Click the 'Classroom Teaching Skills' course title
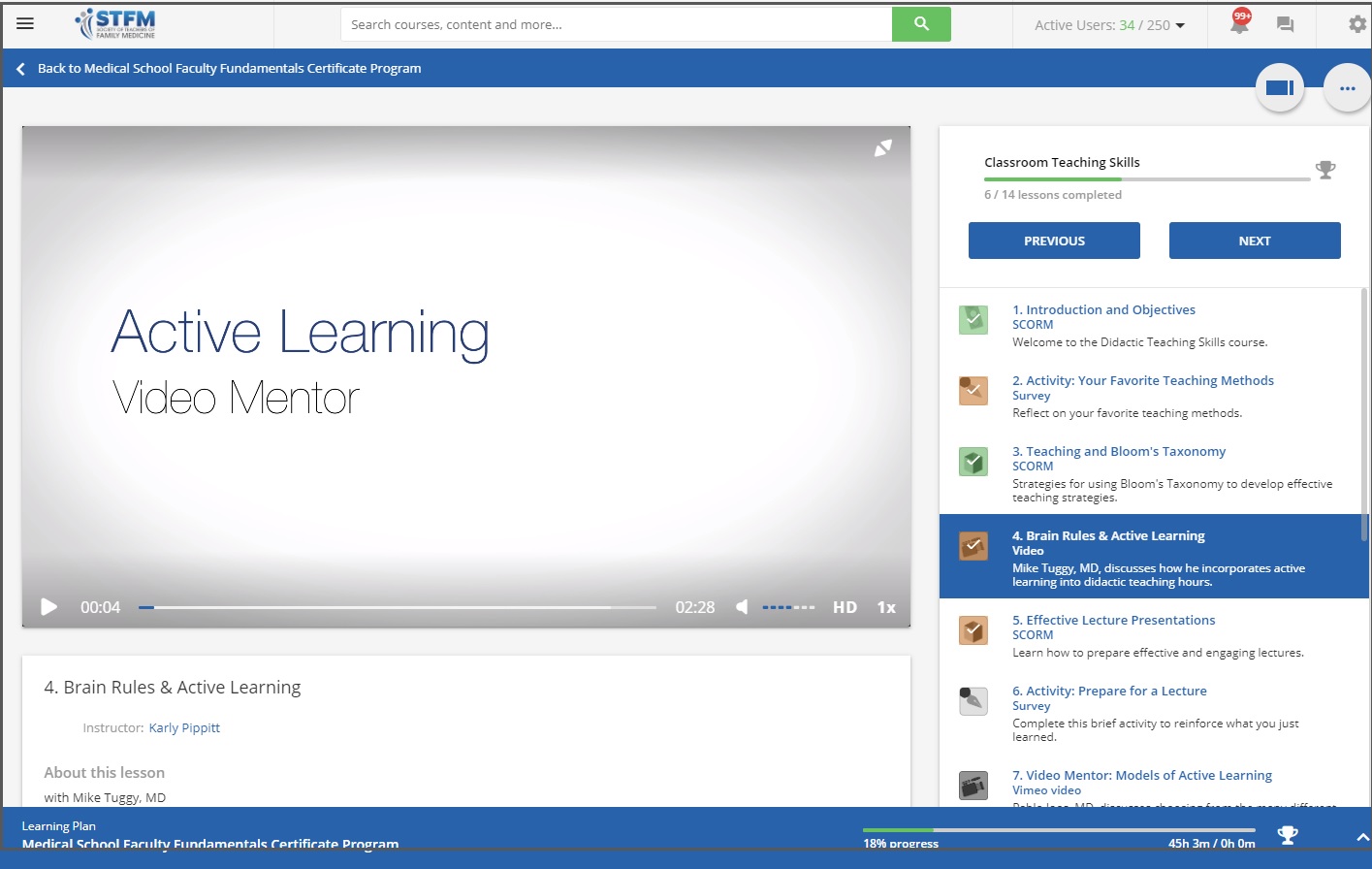Screen dimensions: 1372x869 pyautogui.click(x=1062, y=163)
